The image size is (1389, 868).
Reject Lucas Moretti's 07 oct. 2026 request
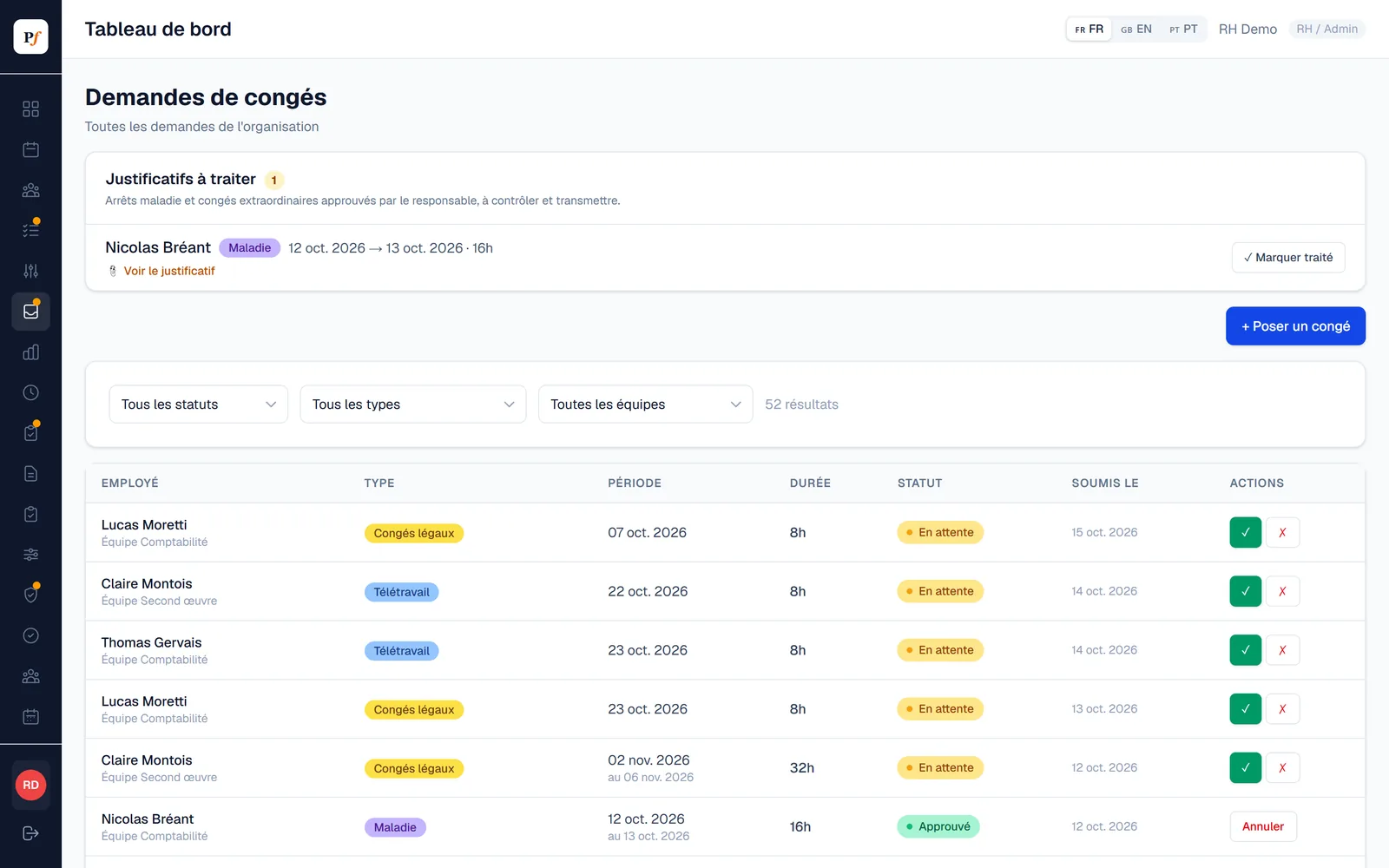[x=1282, y=533]
